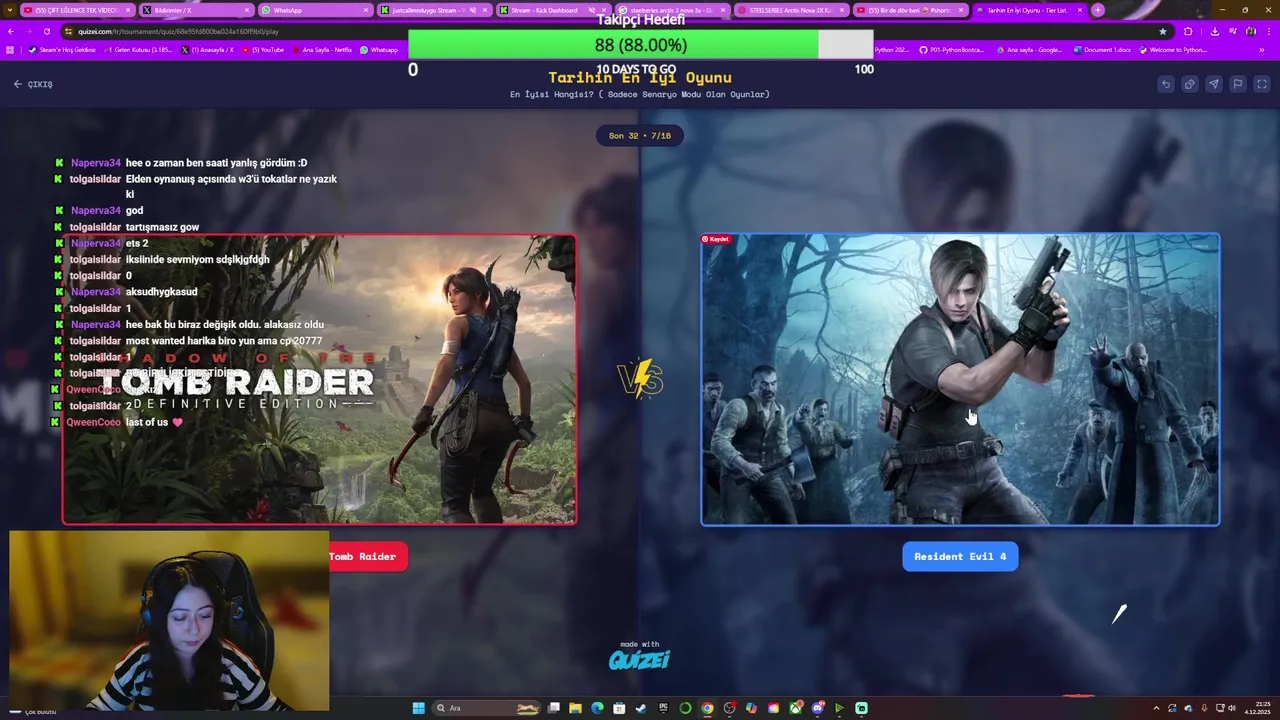Open the Windows Start menu
This screenshot has width=1280, height=720.
click(x=418, y=708)
